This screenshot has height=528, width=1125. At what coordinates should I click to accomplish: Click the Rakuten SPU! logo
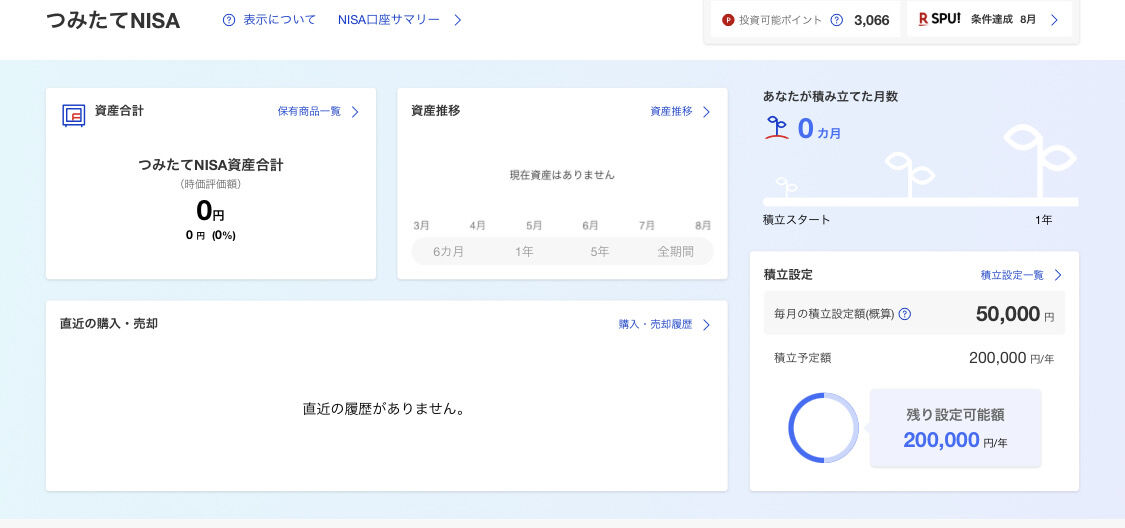click(x=939, y=19)
